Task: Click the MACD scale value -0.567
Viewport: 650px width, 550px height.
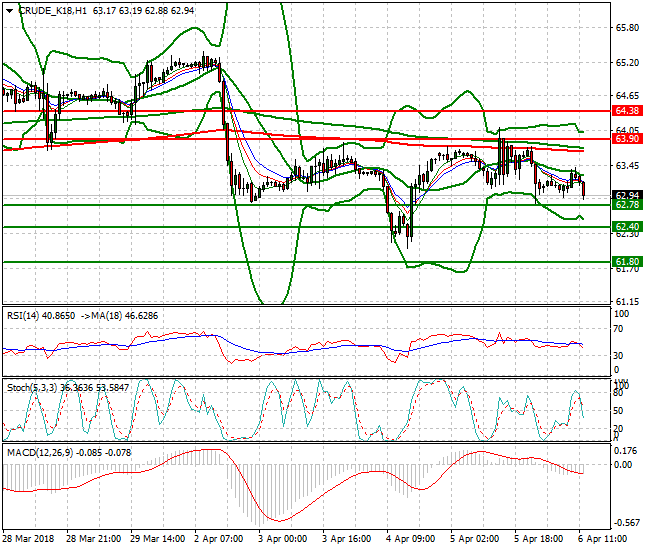Action: pyautogui.click(x=626, y=523)
